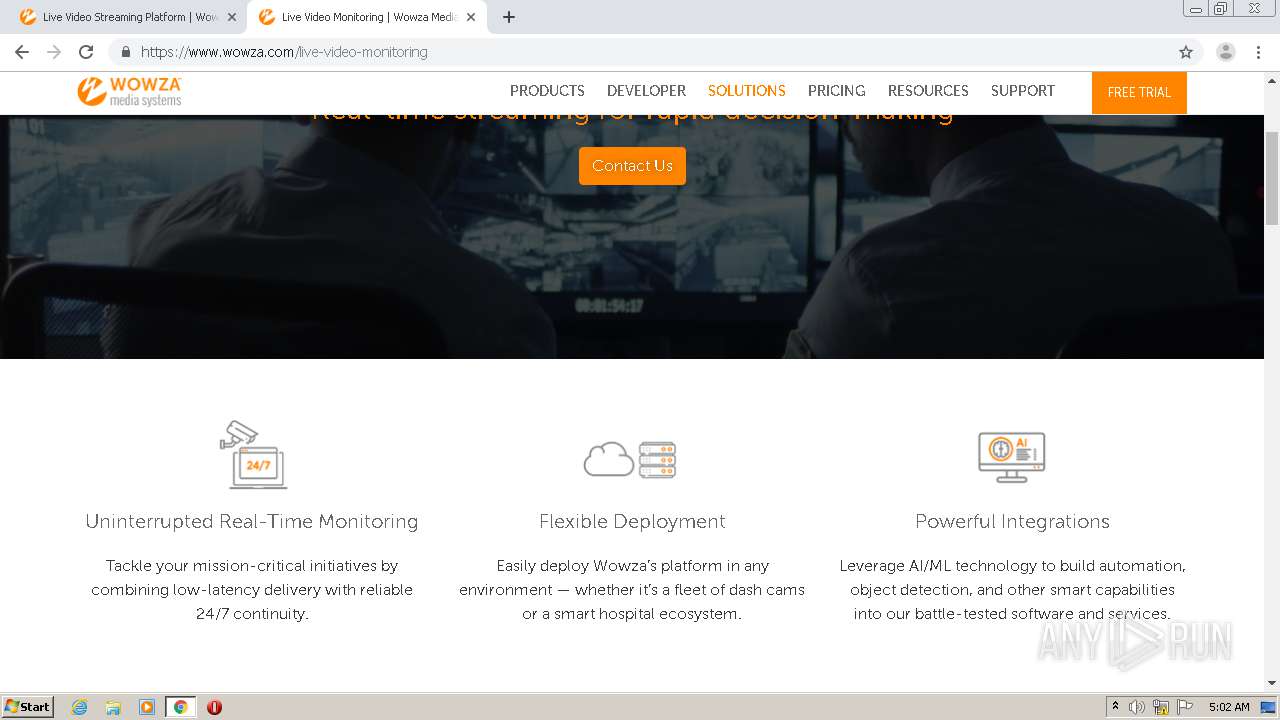
Task: Open a new browser tab
Action: coord(508,17)
